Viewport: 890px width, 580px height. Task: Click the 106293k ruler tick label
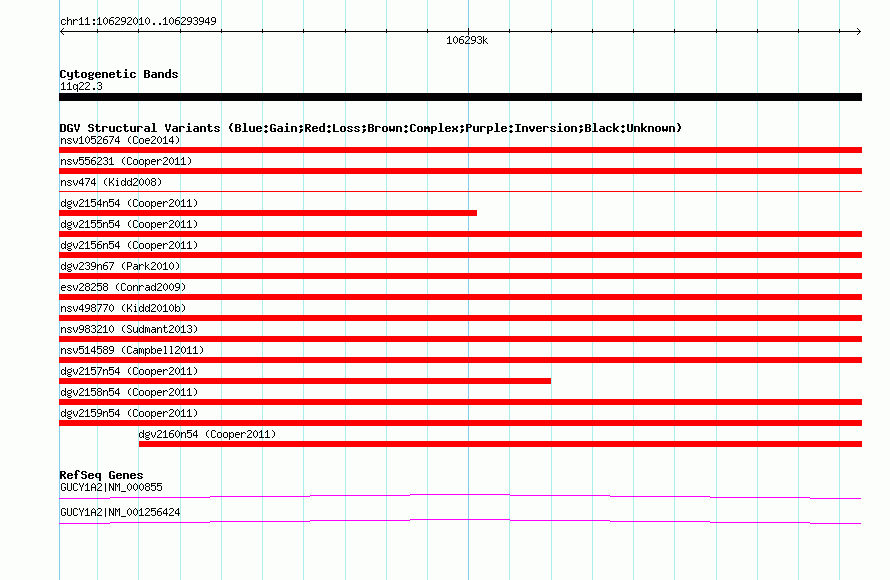pos(467,40)
